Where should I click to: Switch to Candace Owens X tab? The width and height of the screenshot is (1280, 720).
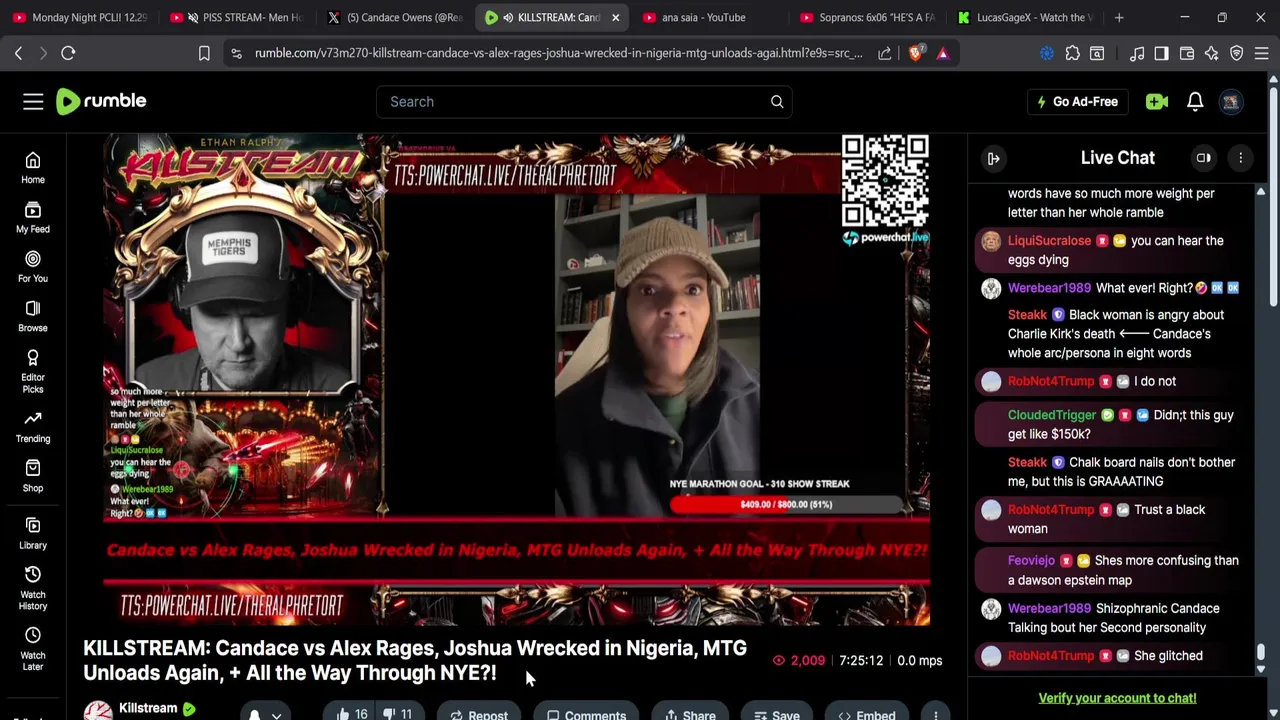pyautogui.click(x=395, y=17)
